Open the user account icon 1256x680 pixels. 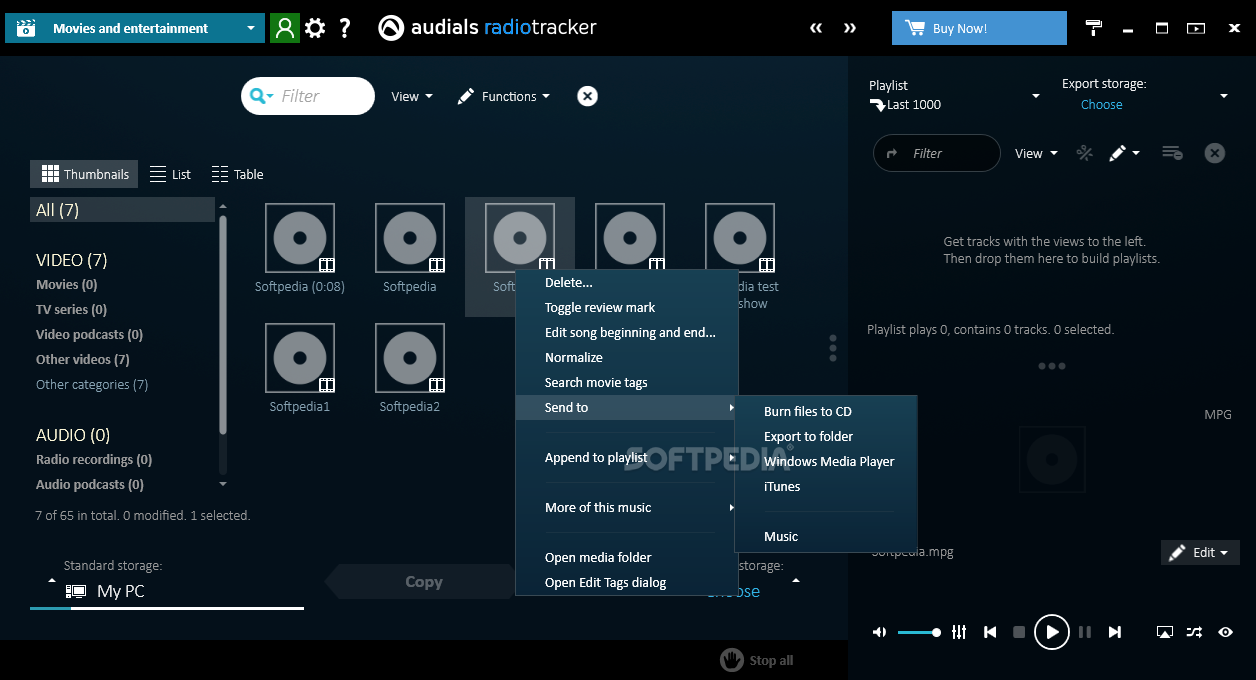(x=285, y=28)
